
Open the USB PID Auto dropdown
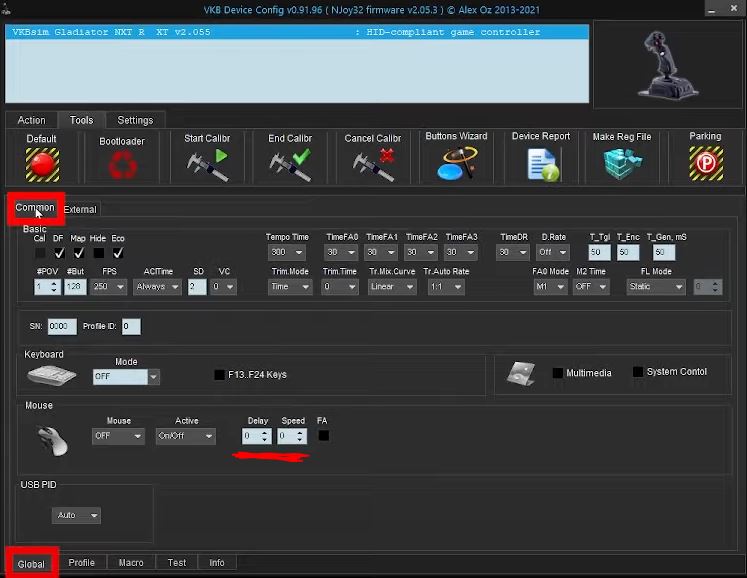pos(76,515)
